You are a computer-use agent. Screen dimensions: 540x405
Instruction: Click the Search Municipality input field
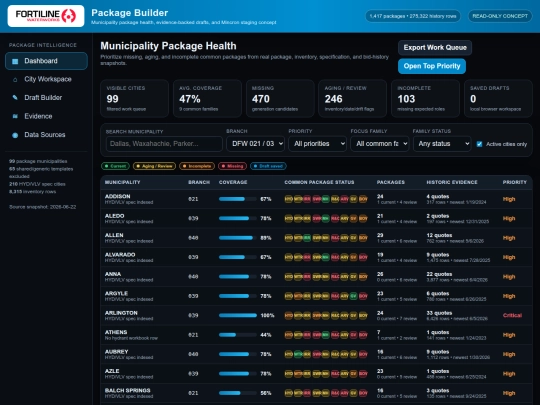(164, 144)
